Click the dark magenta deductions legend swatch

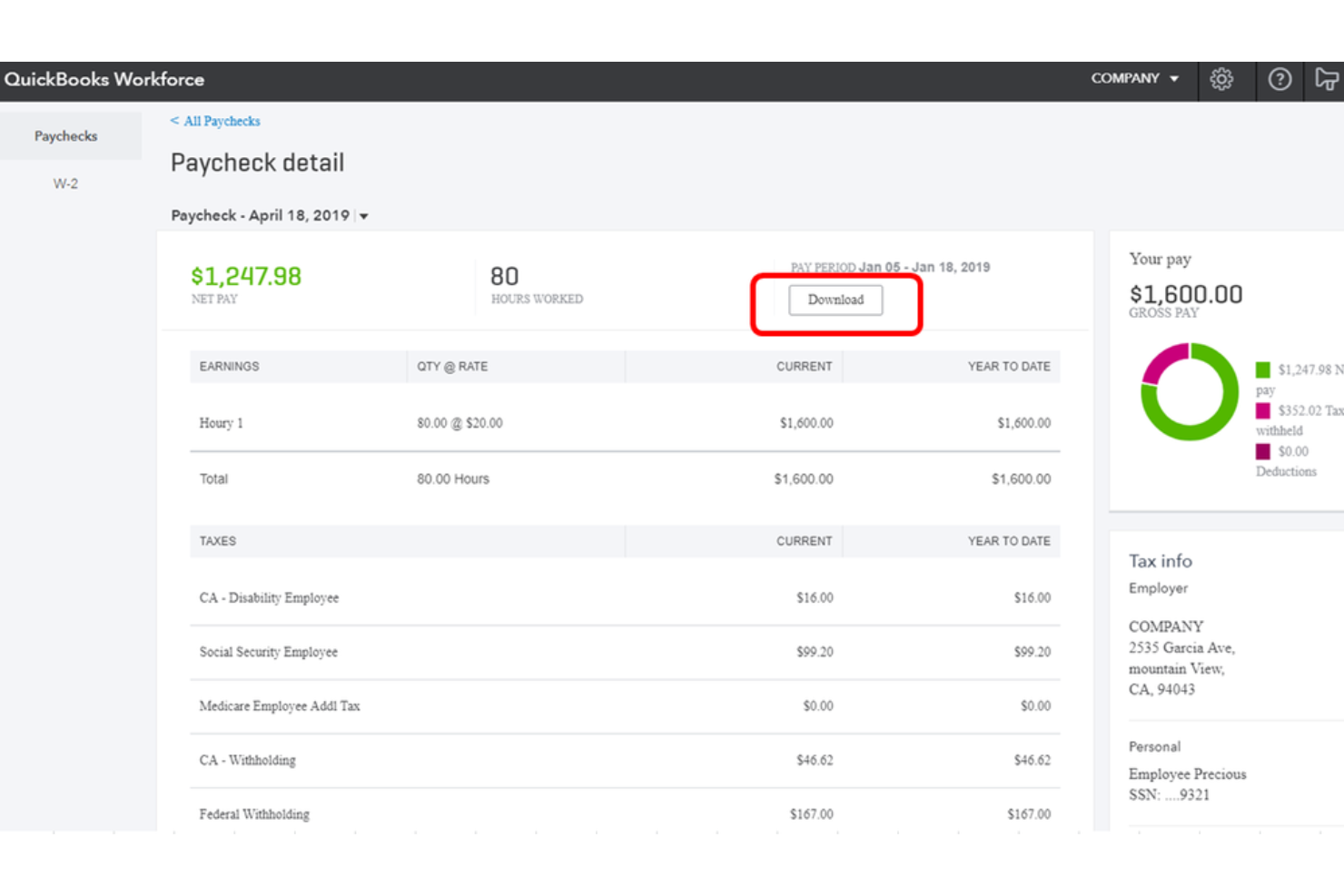coord(1262,451)
